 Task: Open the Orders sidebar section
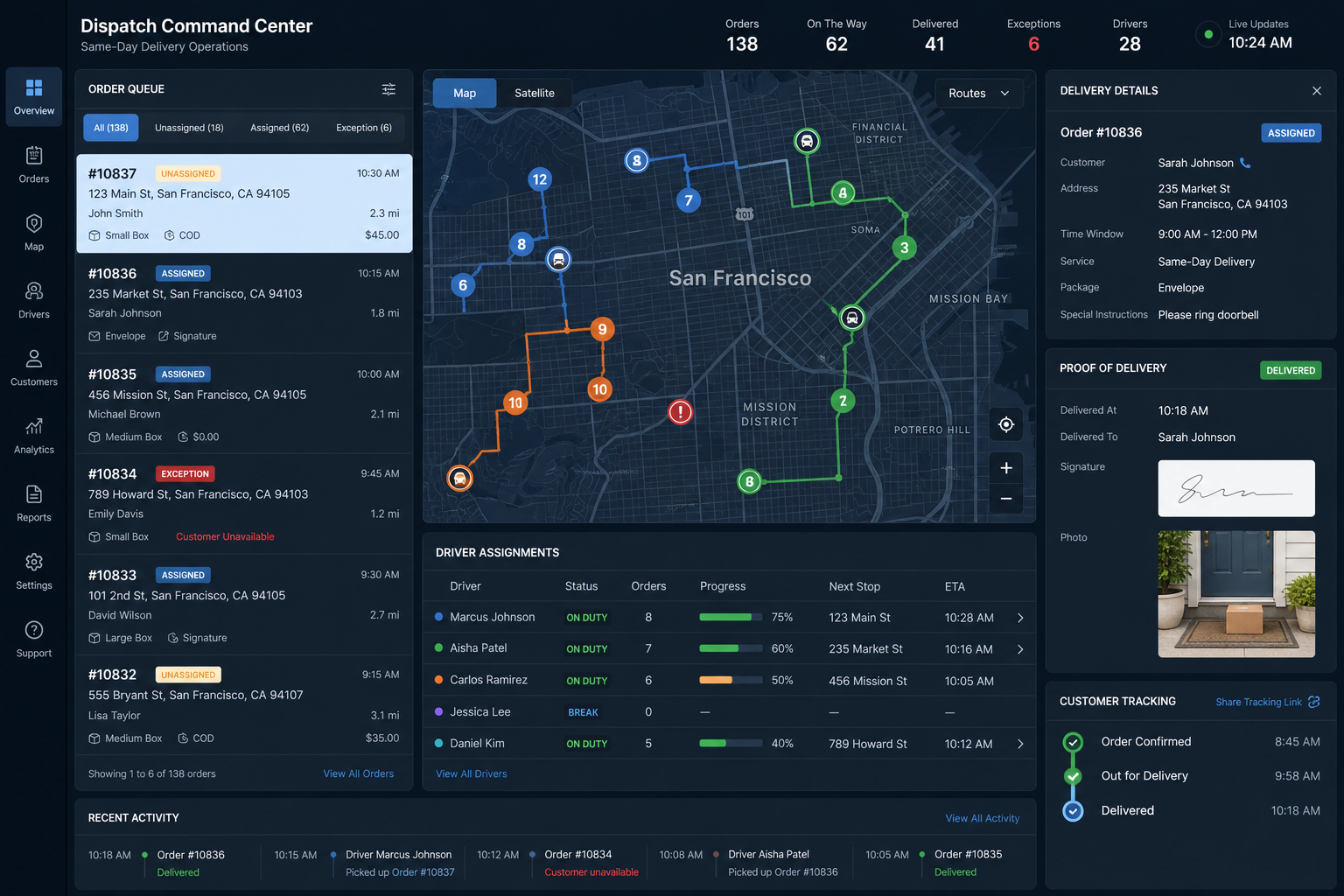tap(34, 165)
